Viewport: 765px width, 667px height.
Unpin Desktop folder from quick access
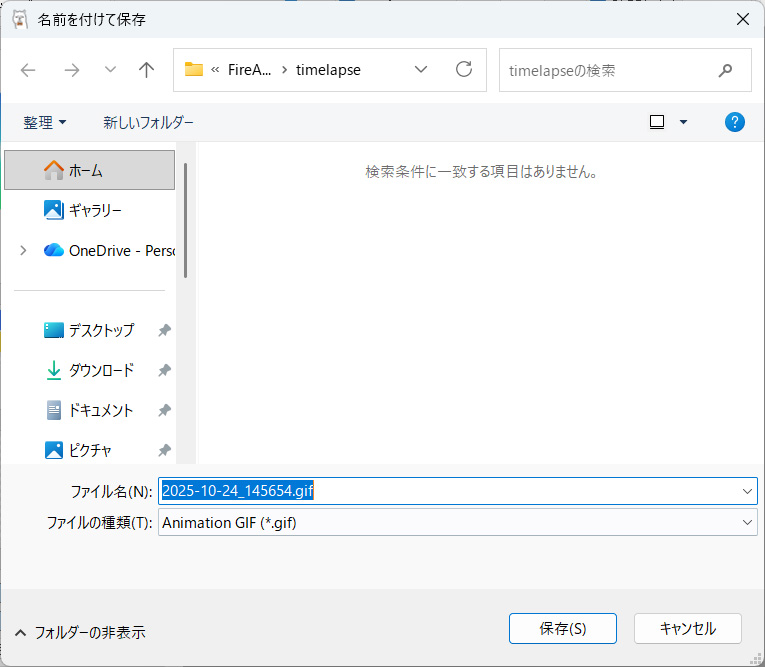[x=164, y=330]
